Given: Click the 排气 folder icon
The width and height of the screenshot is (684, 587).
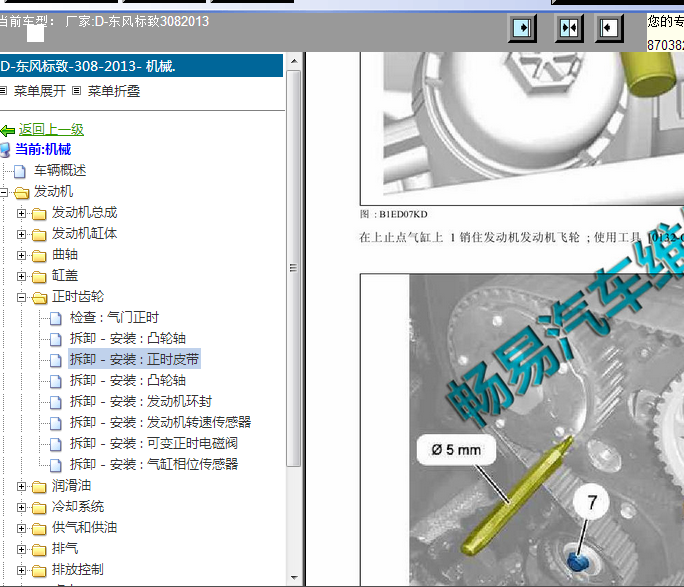Looking at the screenshot, I should (39, 549).
